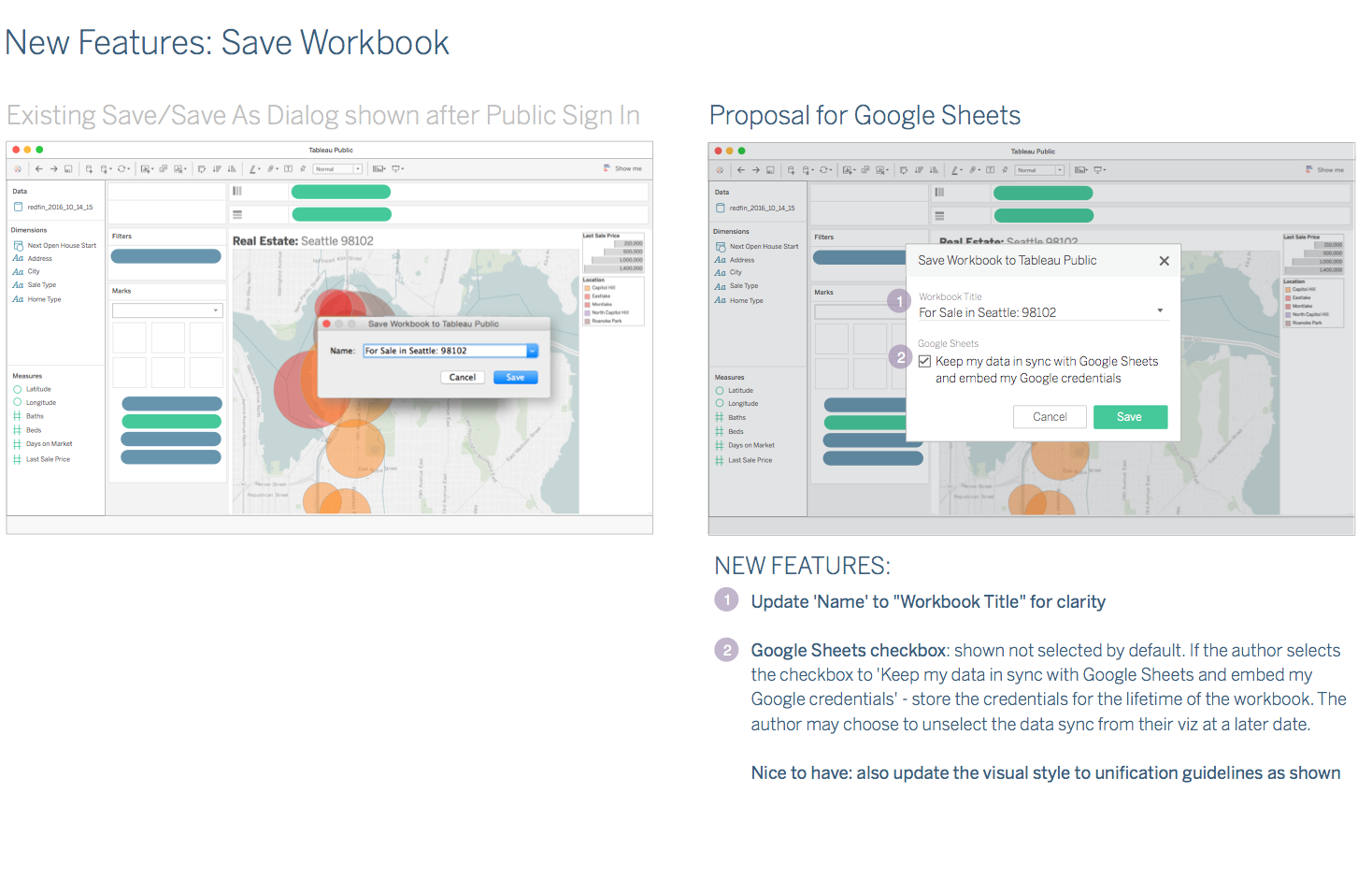Select the 'Latitude' measure in the existing-dialog mockup

click(33, 389)
